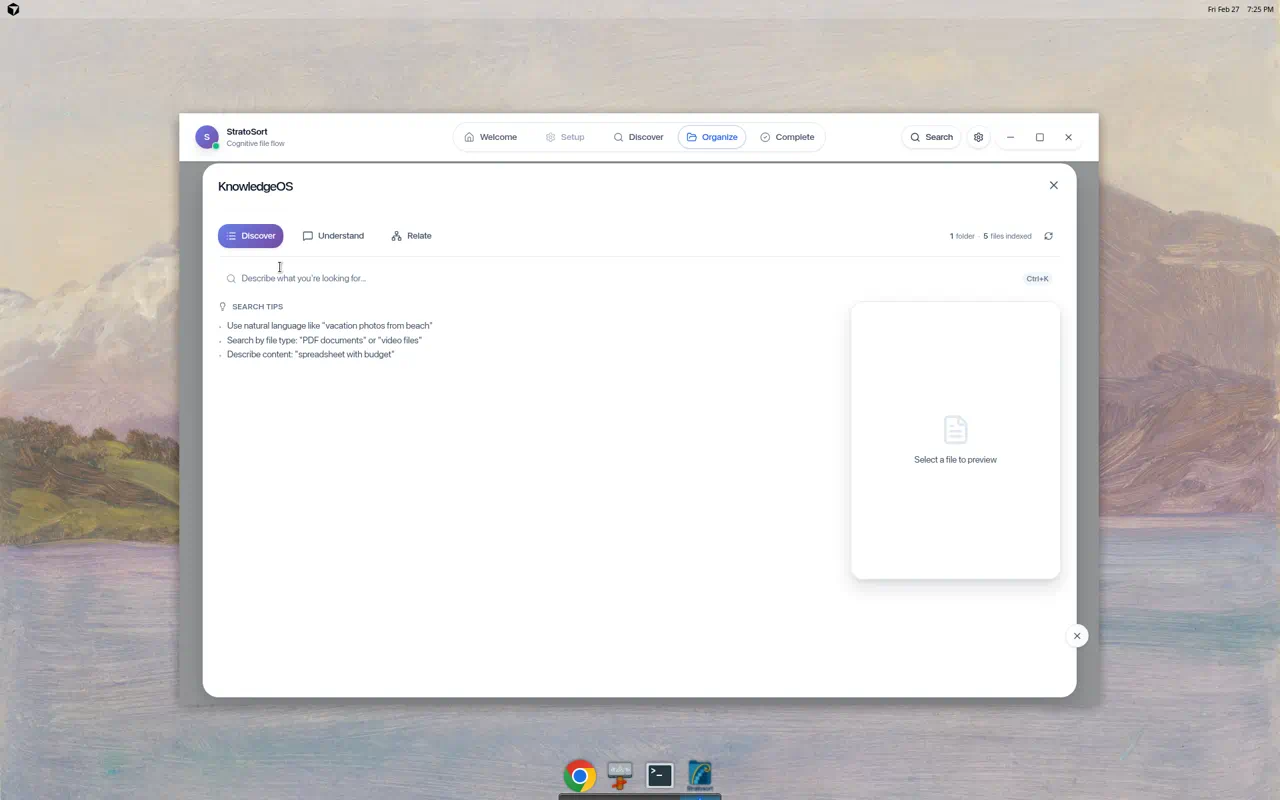Image resolution: width=1280 pixels, height=800 pixels.
Task: Click the refresh icon near files indexed count
Action: coord(1048,235)
